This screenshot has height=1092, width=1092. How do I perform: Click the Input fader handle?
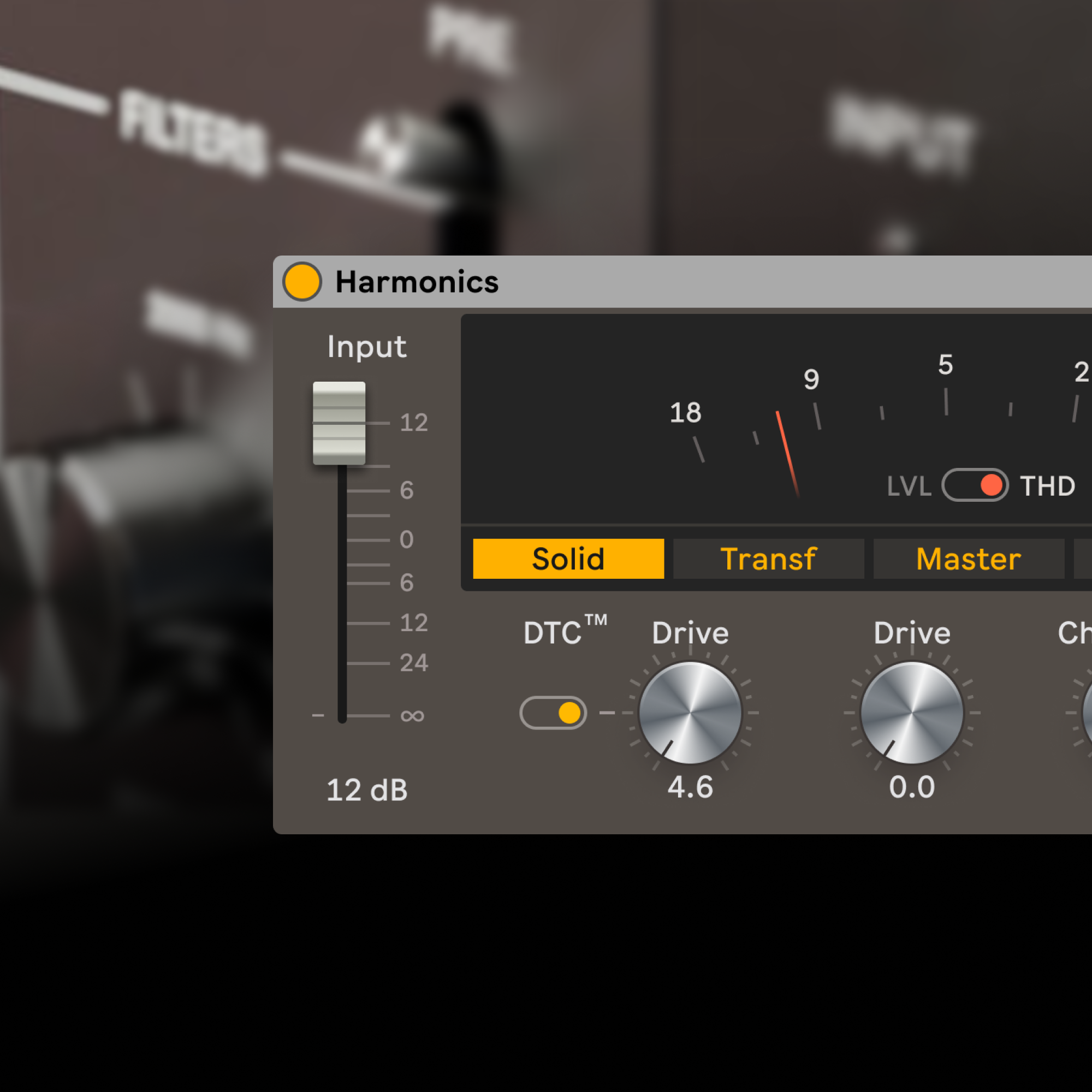coord(339,423)
